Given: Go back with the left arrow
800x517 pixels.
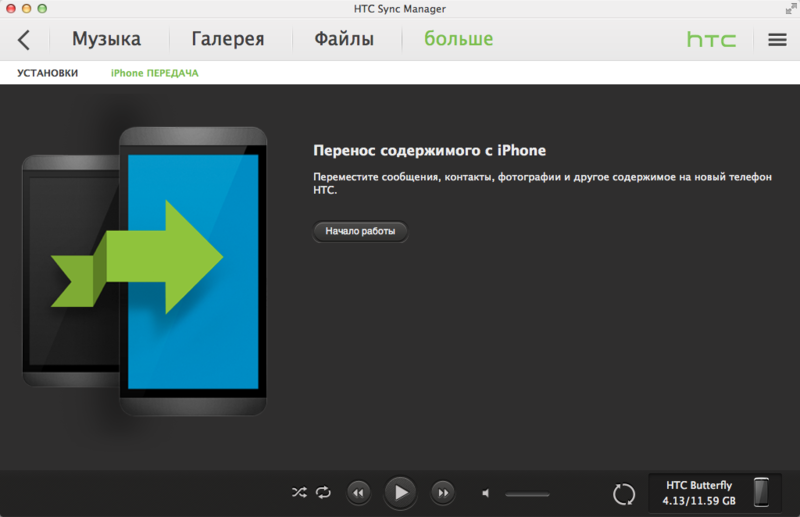Looking at the screenshot, I should (x=23, y=39).
